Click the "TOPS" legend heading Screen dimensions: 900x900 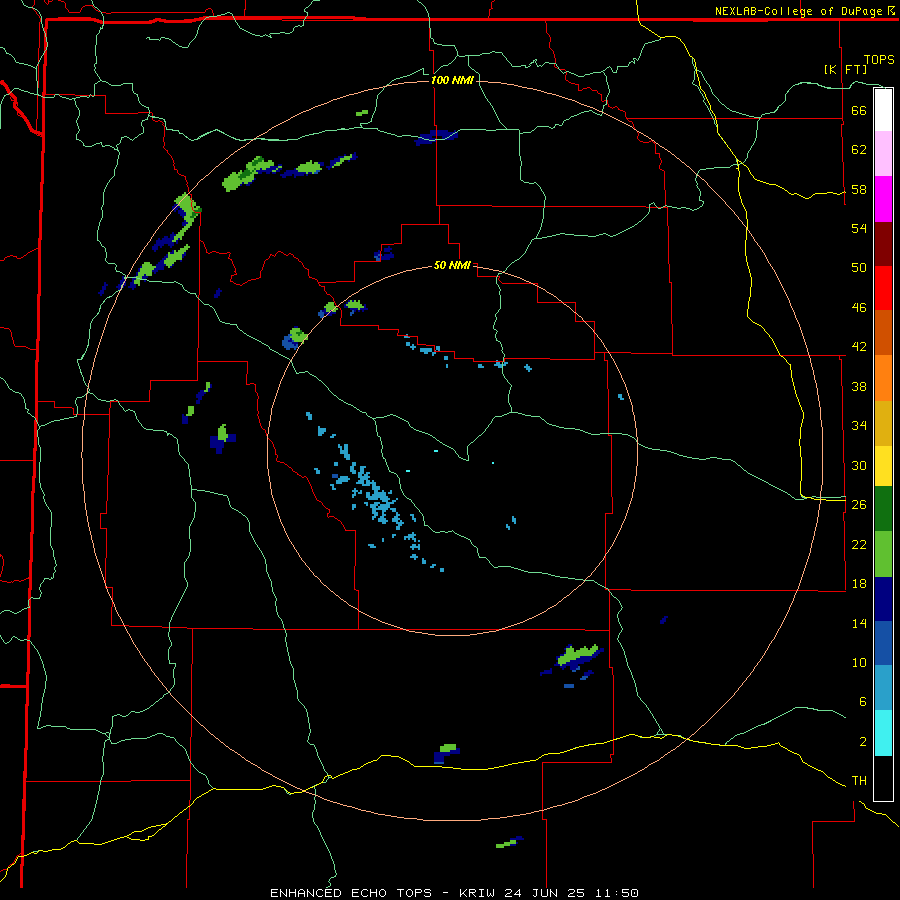879,60
